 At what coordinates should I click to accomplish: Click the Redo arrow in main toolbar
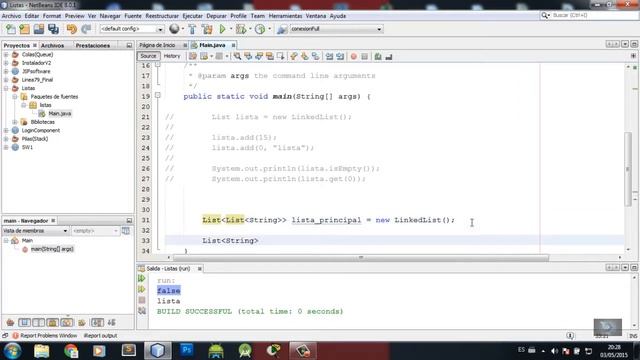click(x=86, y=29)
